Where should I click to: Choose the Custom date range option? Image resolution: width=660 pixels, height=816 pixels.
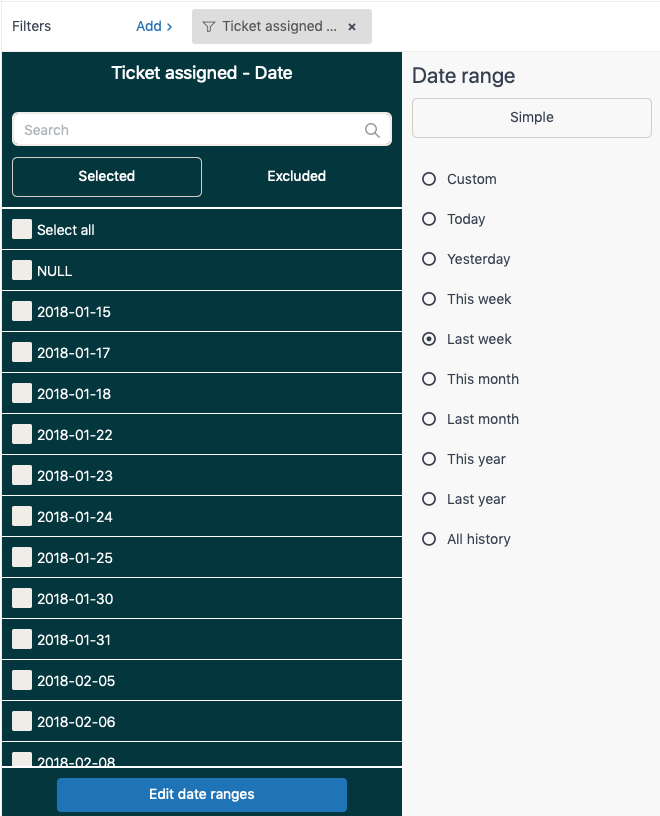[x=429, y=179]
